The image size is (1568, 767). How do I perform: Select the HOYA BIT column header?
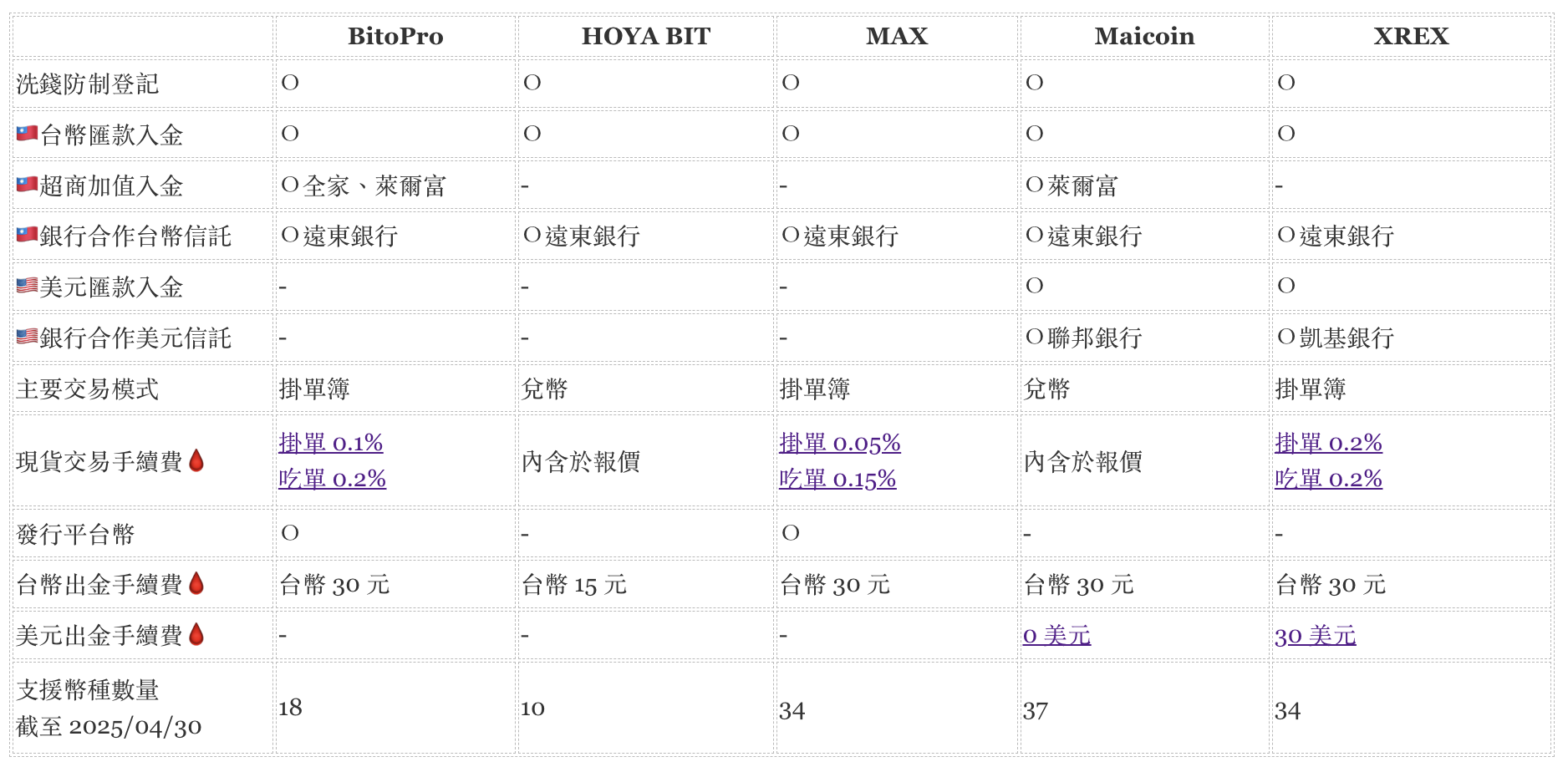click(x=645, y=37)
